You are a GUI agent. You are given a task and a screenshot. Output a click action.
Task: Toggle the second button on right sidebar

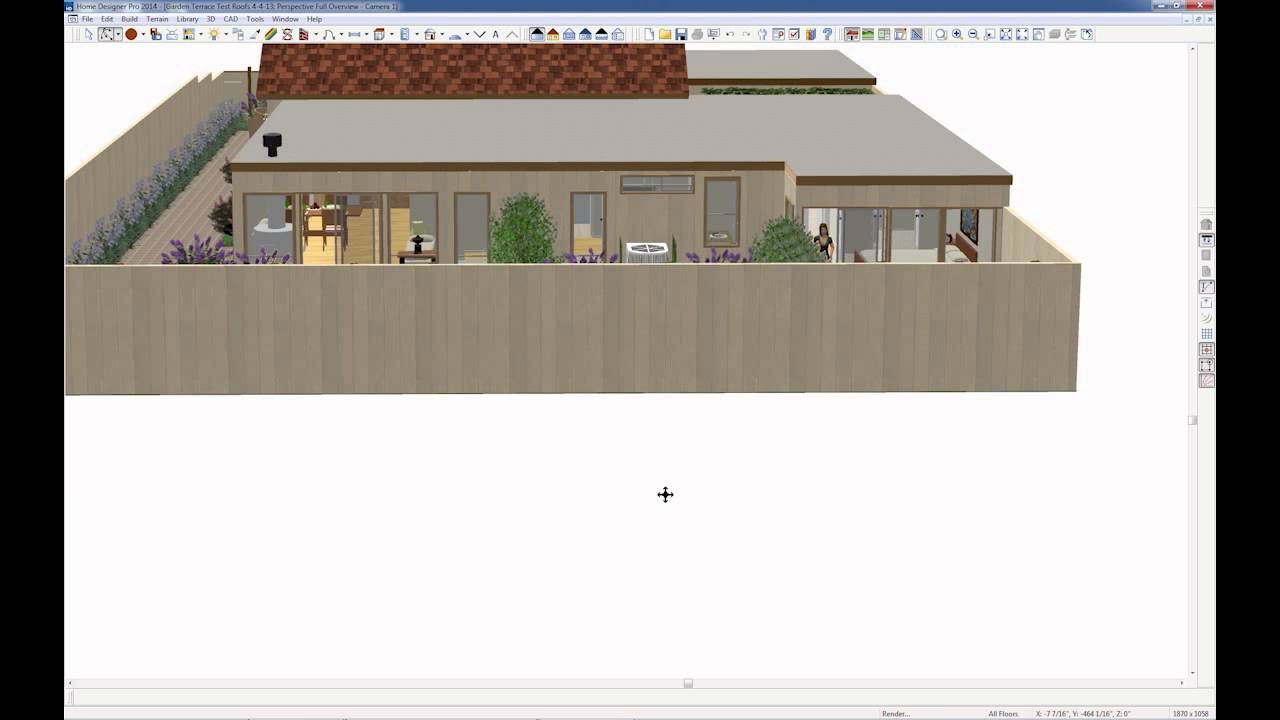point(1207,240)
